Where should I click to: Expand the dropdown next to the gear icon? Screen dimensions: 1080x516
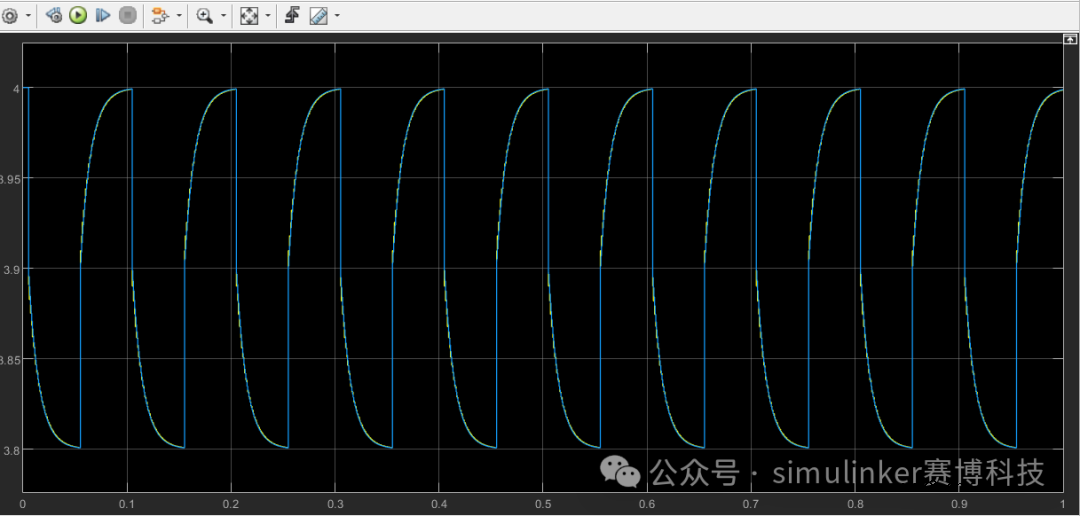coord(27,16)
